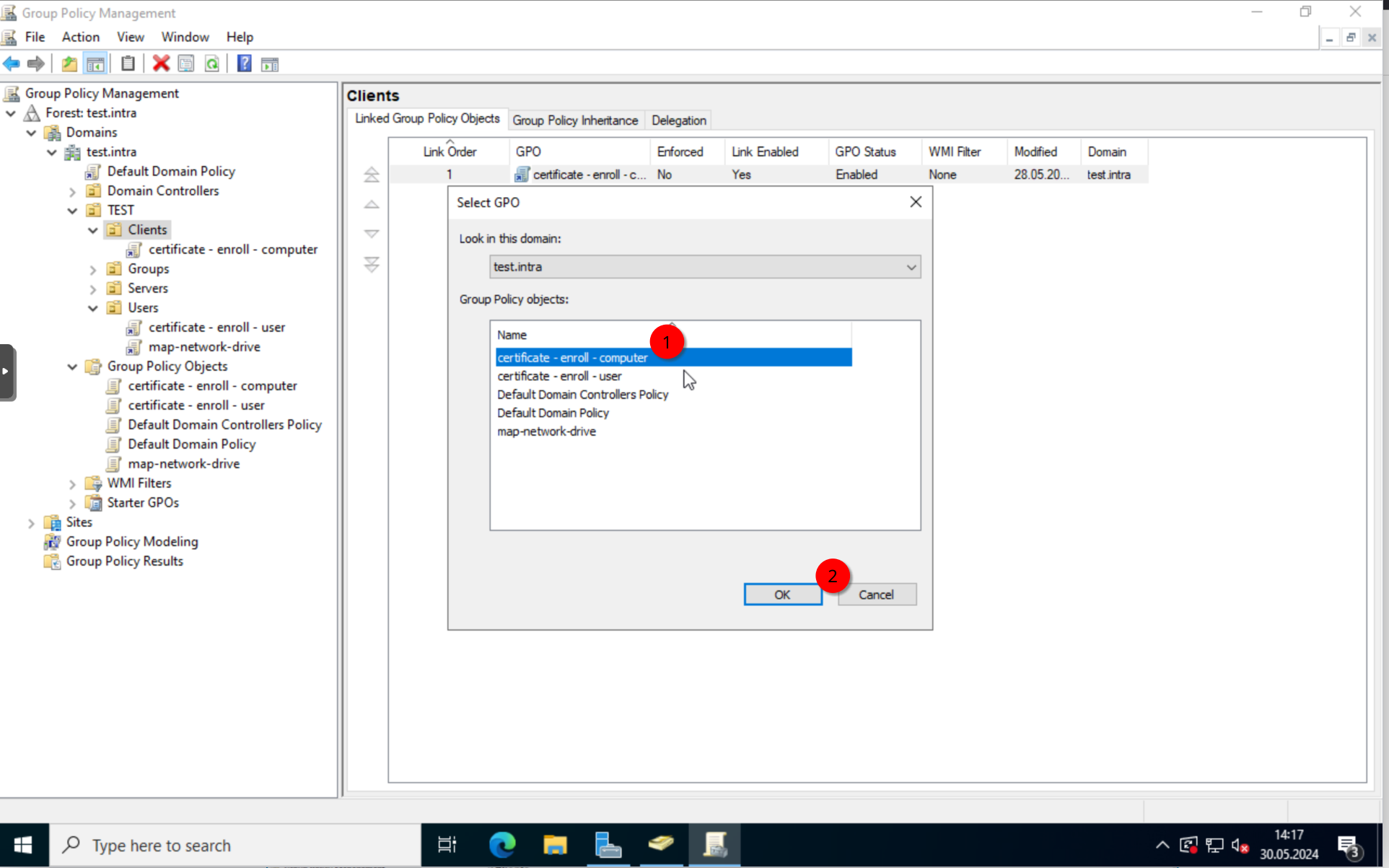Collapse the Forest: test.intra node
1389x868 pixels.
click(11, 113)
